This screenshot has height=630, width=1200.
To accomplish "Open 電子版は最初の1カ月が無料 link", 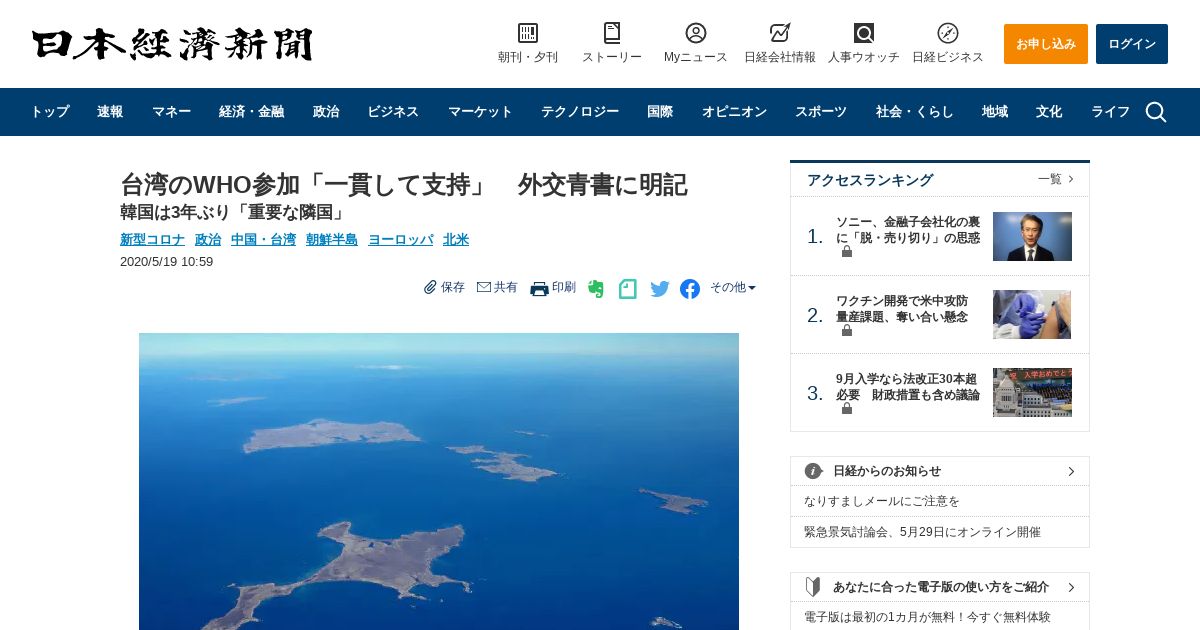I will (927, 617).
